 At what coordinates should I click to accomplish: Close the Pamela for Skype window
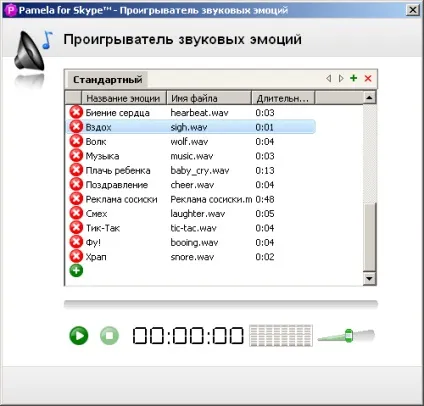(412, 10)
